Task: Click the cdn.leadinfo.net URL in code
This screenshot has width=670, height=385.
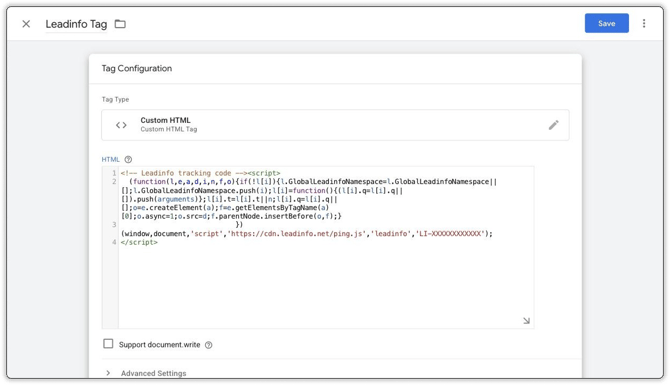Action: (x=298, y=234)
